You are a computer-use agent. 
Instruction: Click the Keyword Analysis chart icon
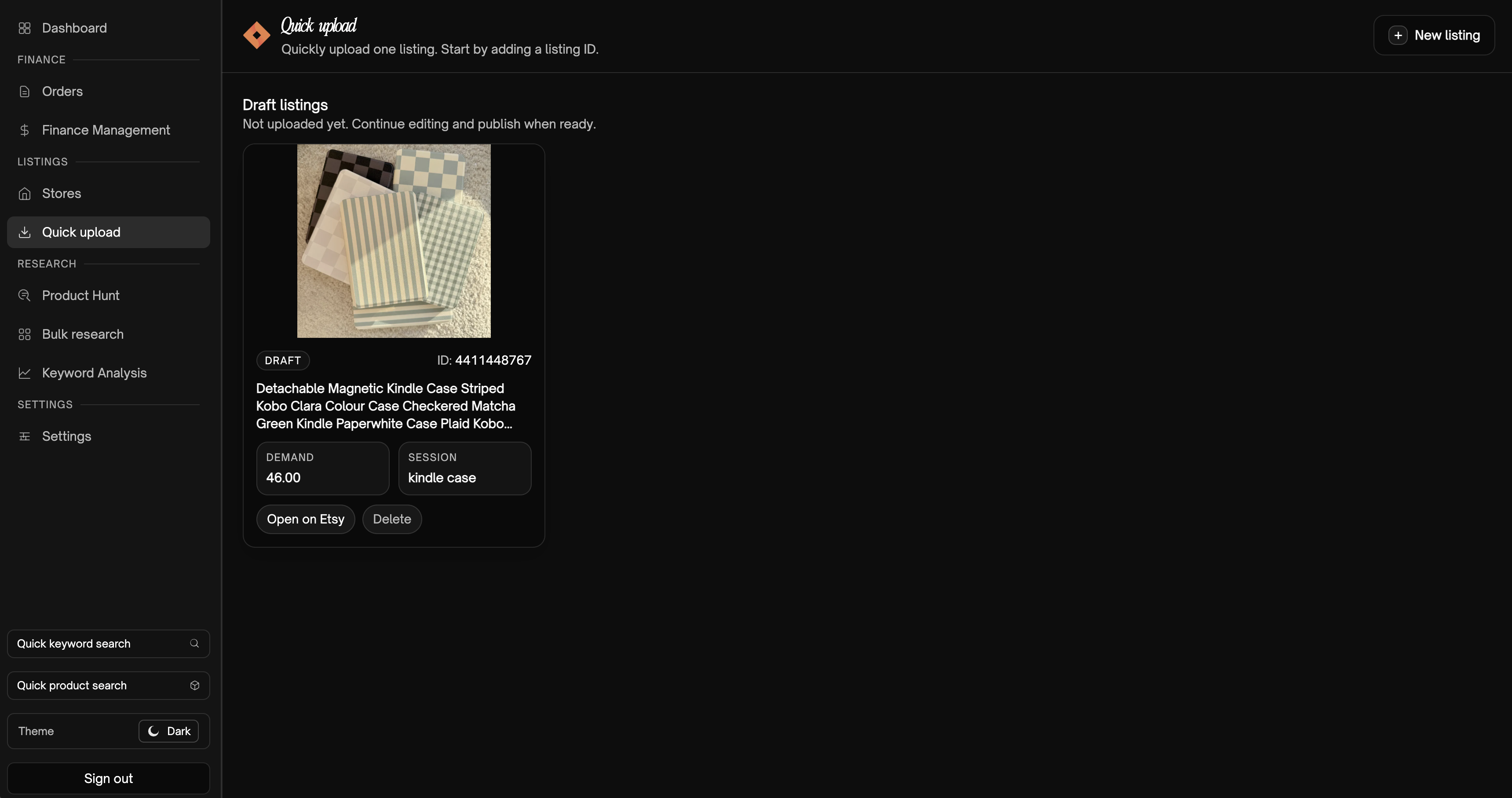(24, 373)
